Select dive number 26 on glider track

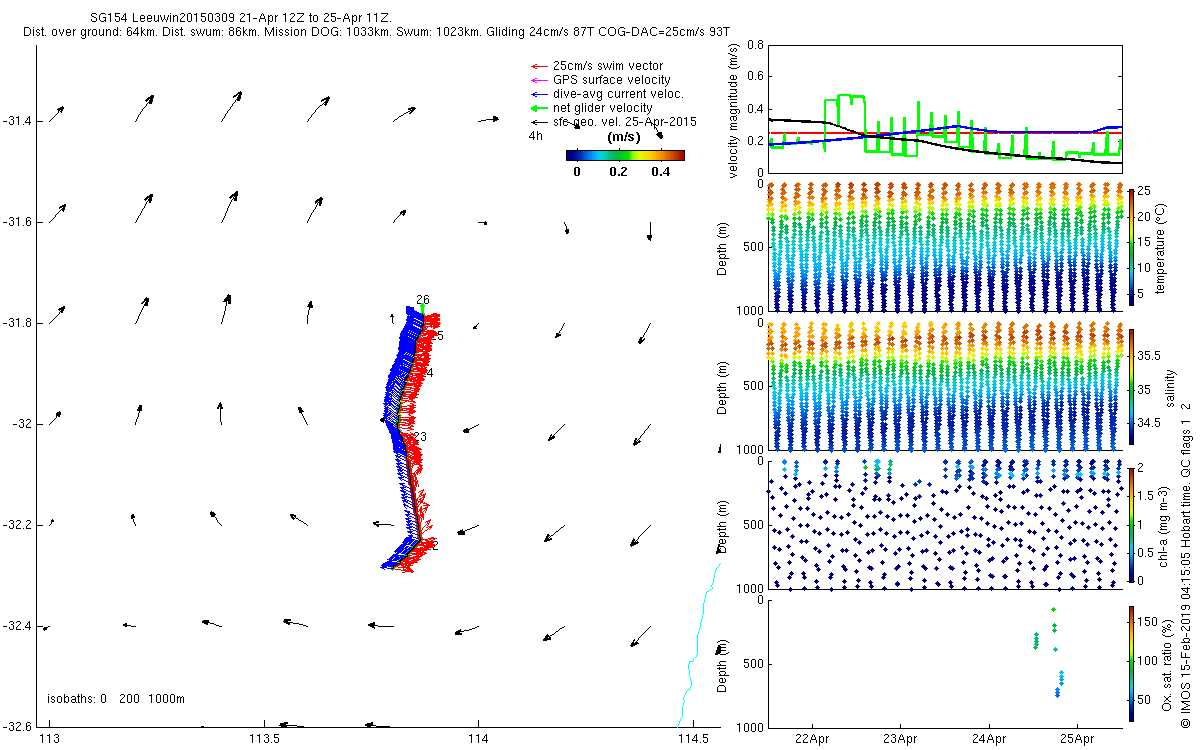pos(423,300)
